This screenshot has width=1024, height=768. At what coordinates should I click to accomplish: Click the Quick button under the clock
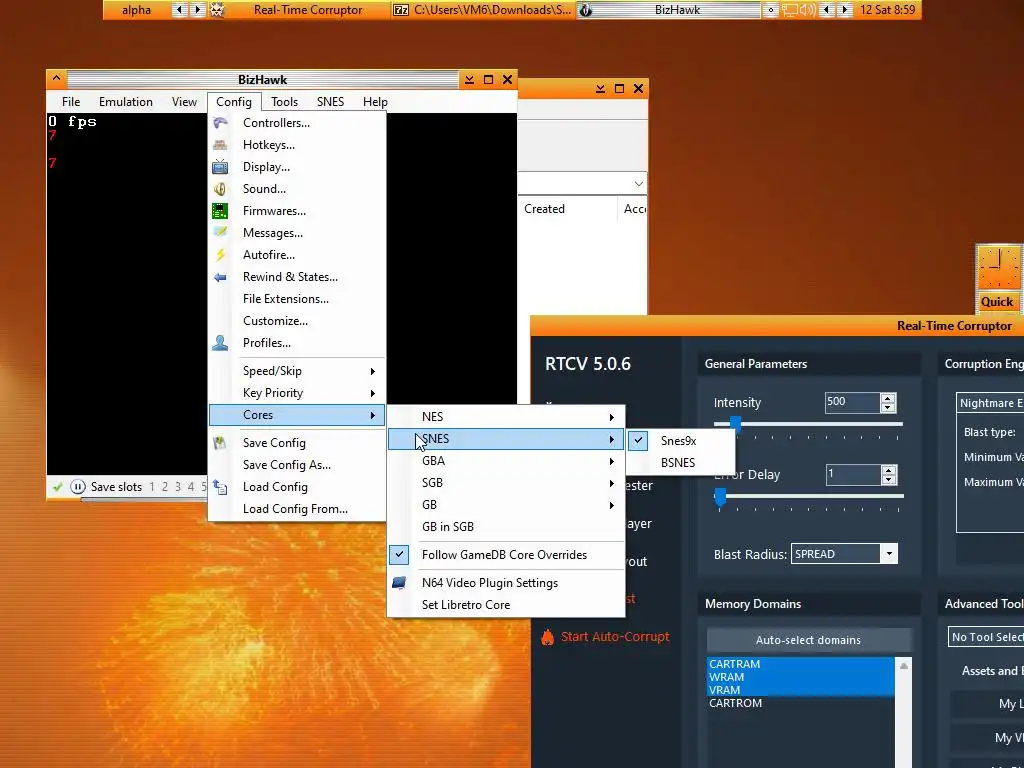point(997,302)
